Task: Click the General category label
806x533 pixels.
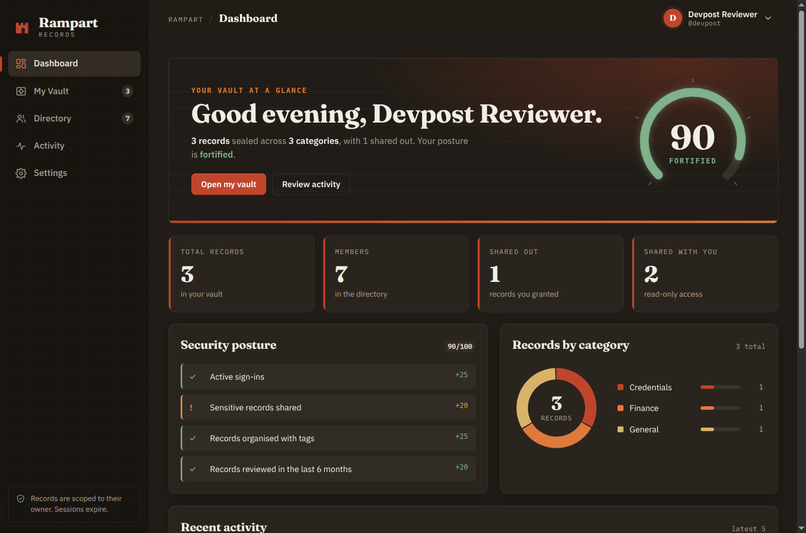Action: [644, 430]
